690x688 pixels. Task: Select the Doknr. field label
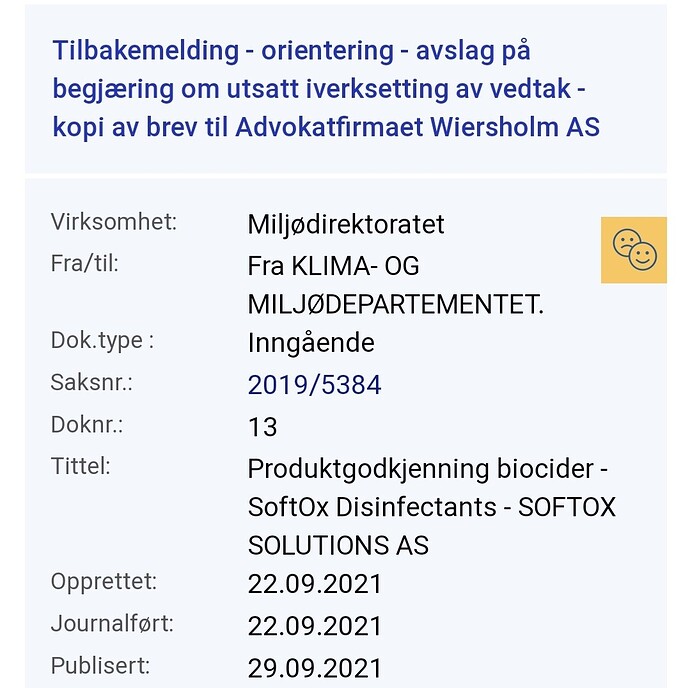pyautogui.click(x=87, y=424)
